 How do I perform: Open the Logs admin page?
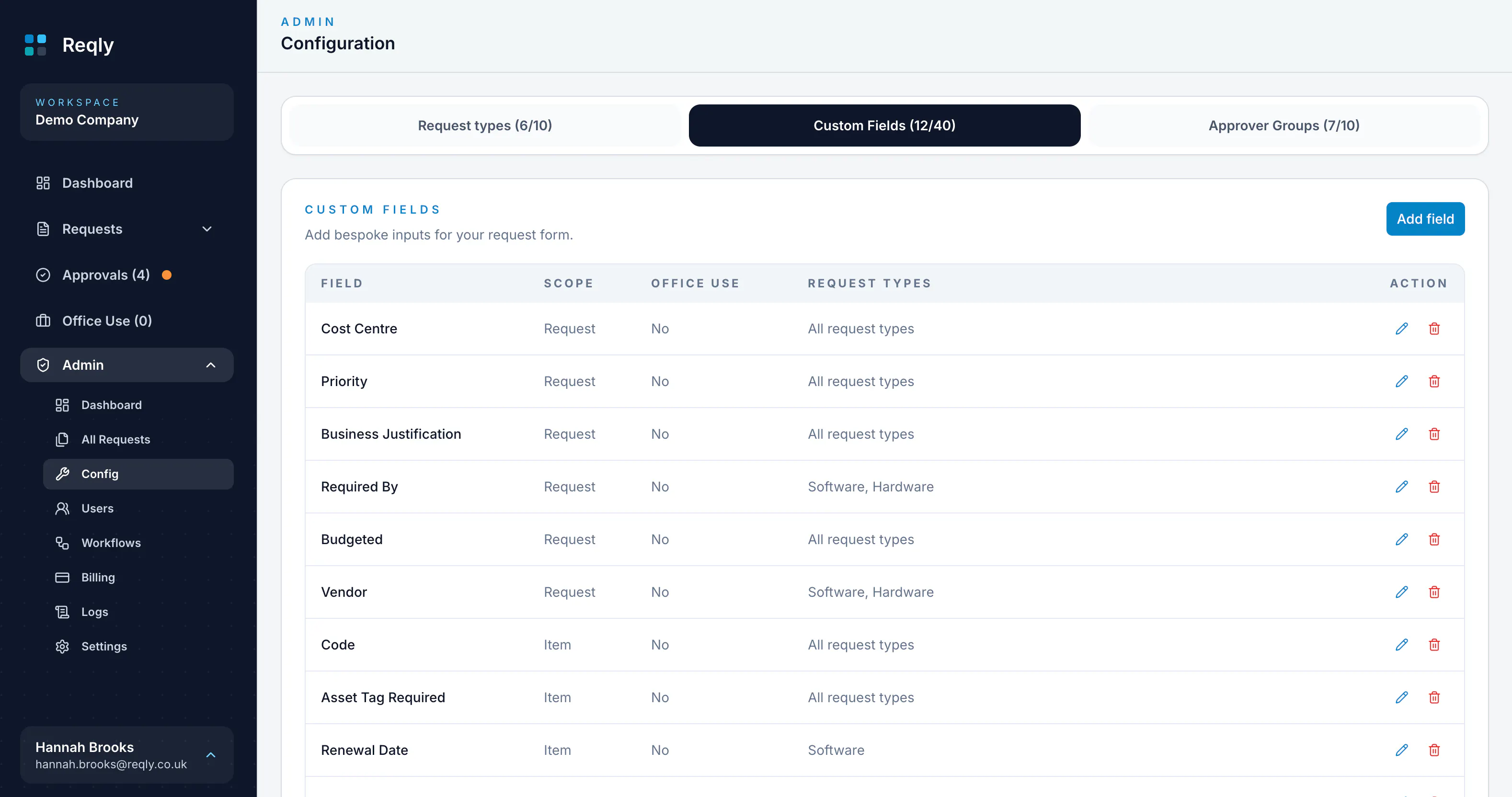tap(138, 612)
